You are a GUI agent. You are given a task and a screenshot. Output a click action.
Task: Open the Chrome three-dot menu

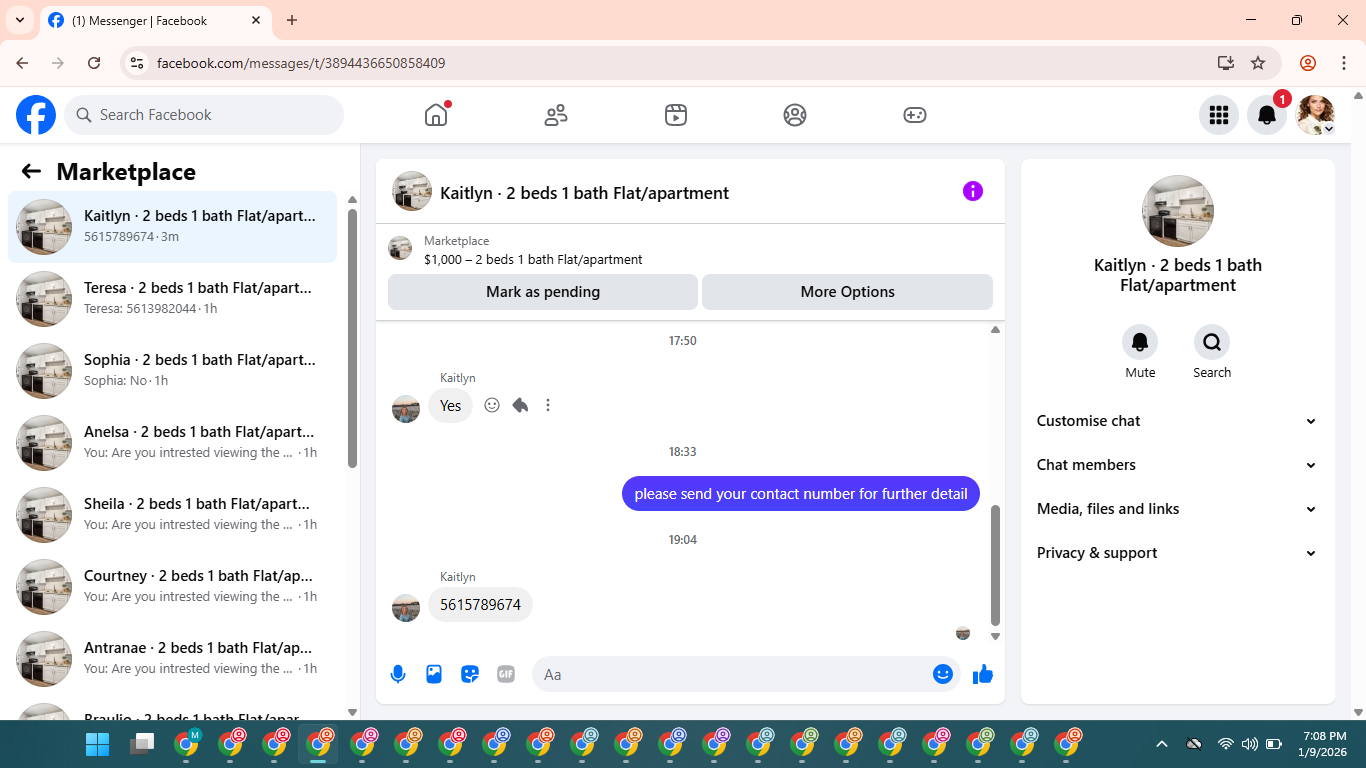pyautogui.click(x=1344, y=63)
